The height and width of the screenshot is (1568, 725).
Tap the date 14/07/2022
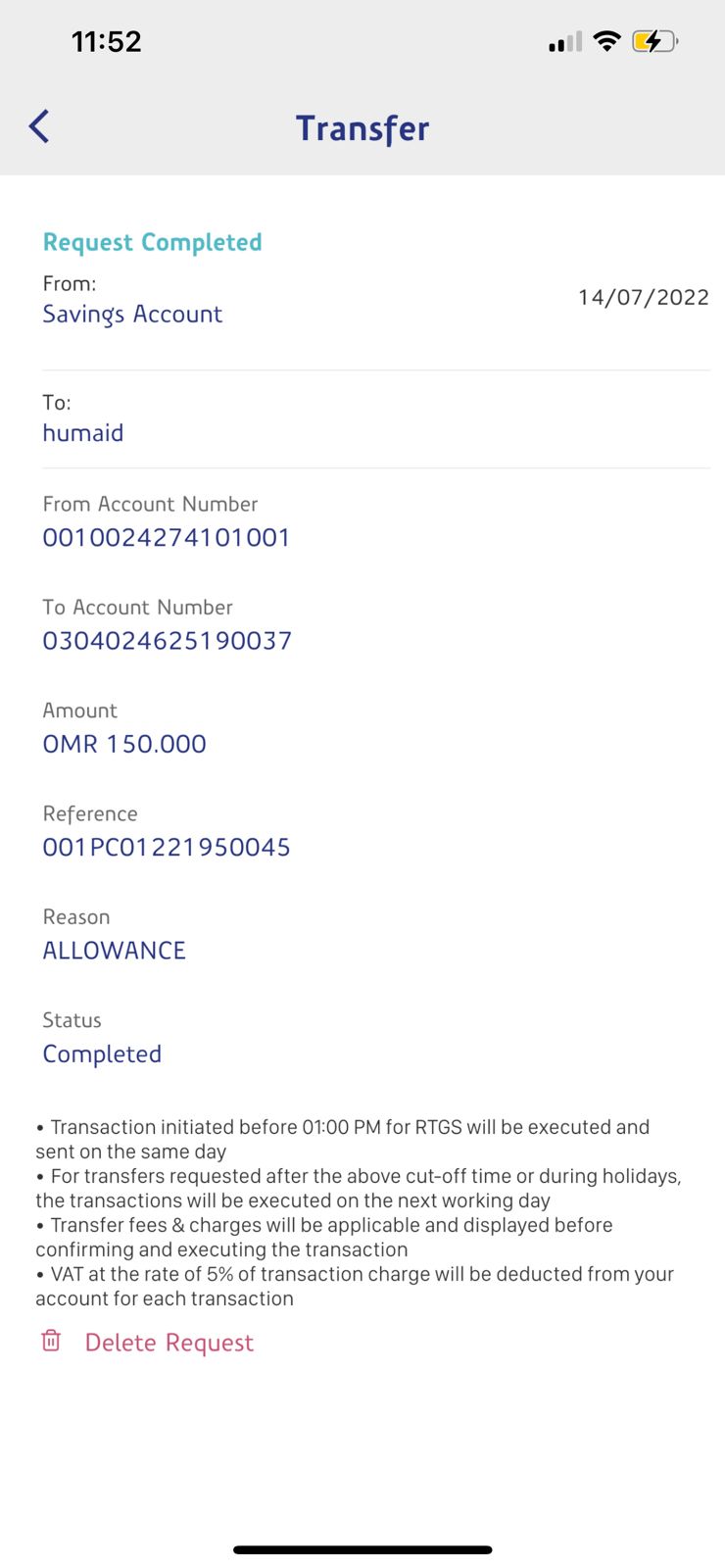tap(643, 297)
